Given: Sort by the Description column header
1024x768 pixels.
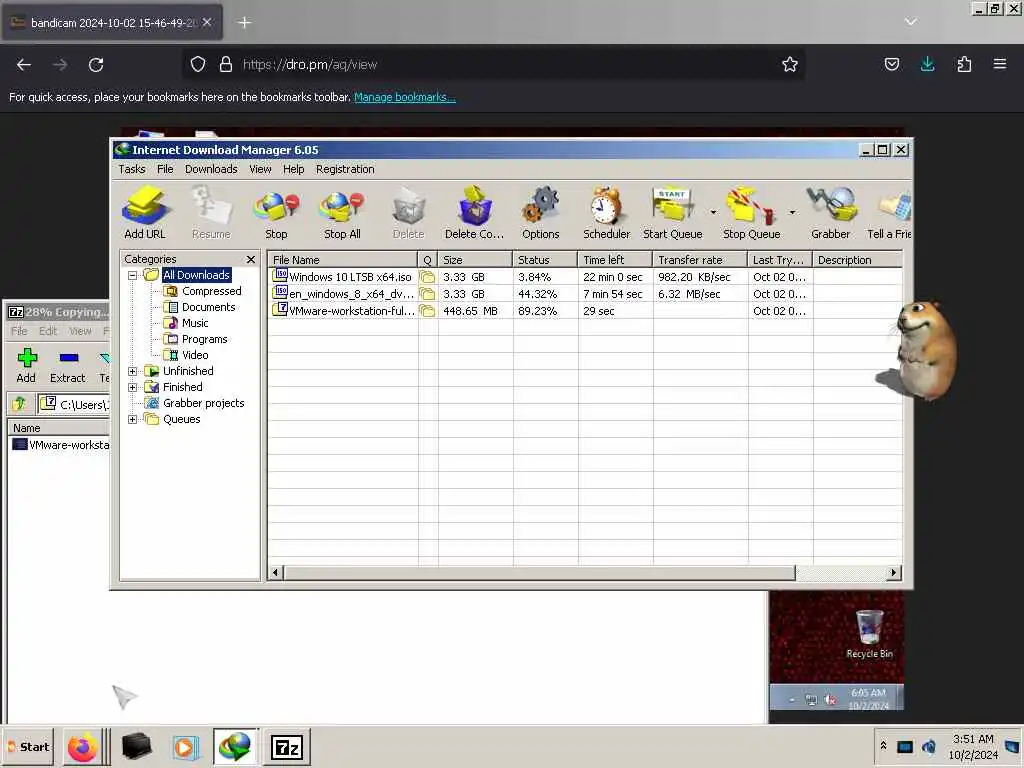Looking at the screenshot, I should click(857, 260).
